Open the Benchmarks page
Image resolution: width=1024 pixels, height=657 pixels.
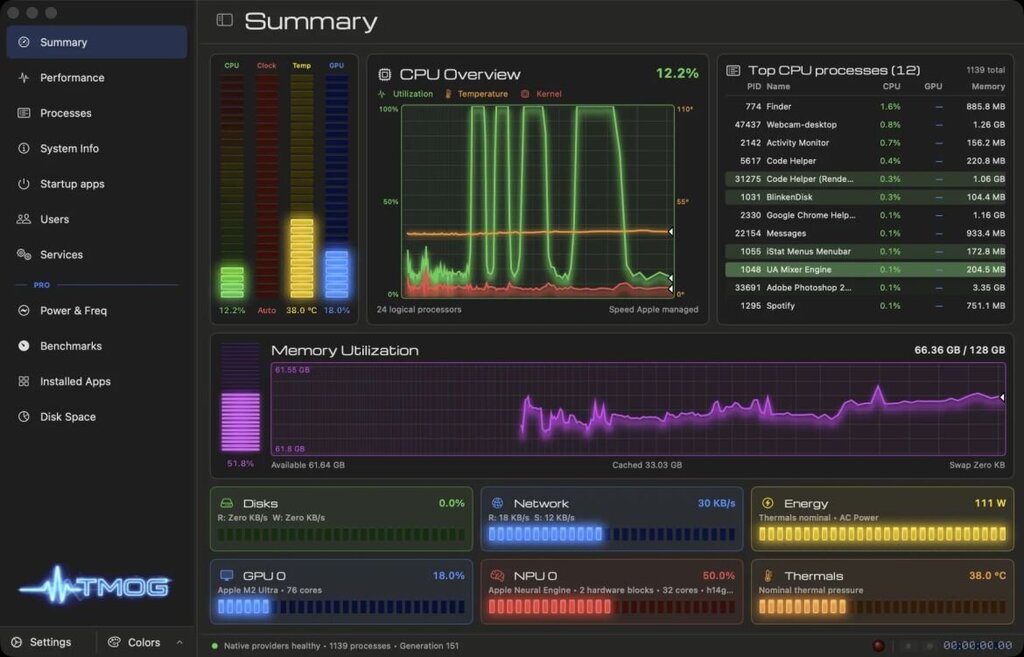click(97, 345)
